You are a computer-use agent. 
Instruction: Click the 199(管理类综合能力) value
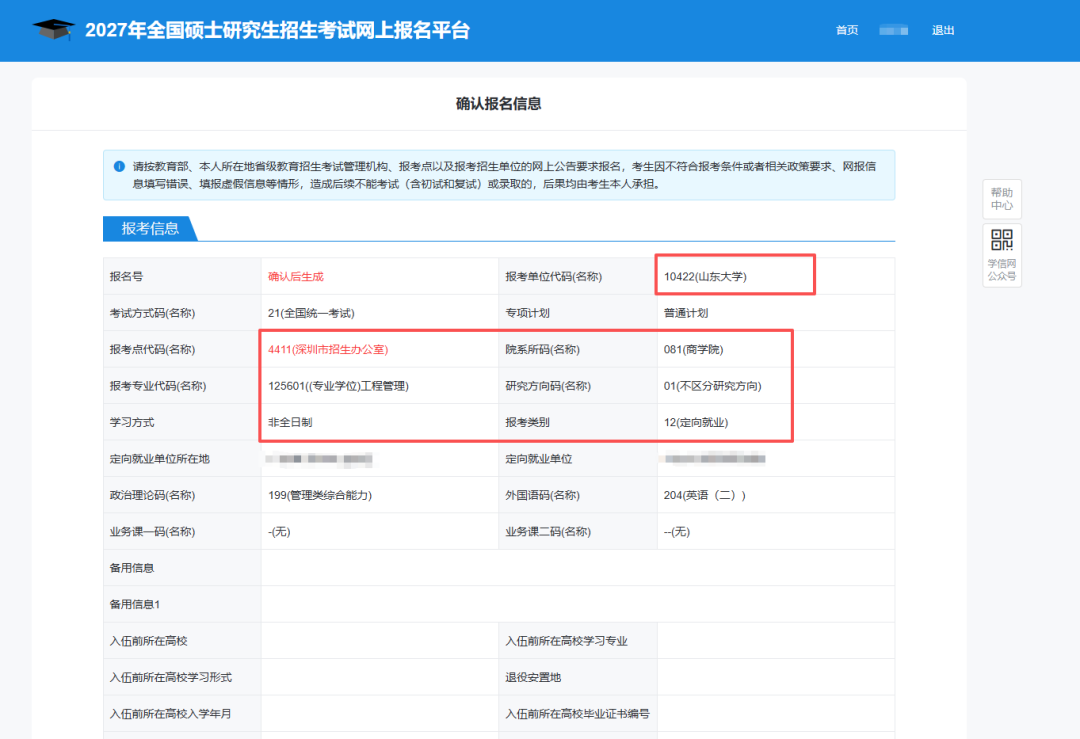pyautogui.click(x=320, y=496)
